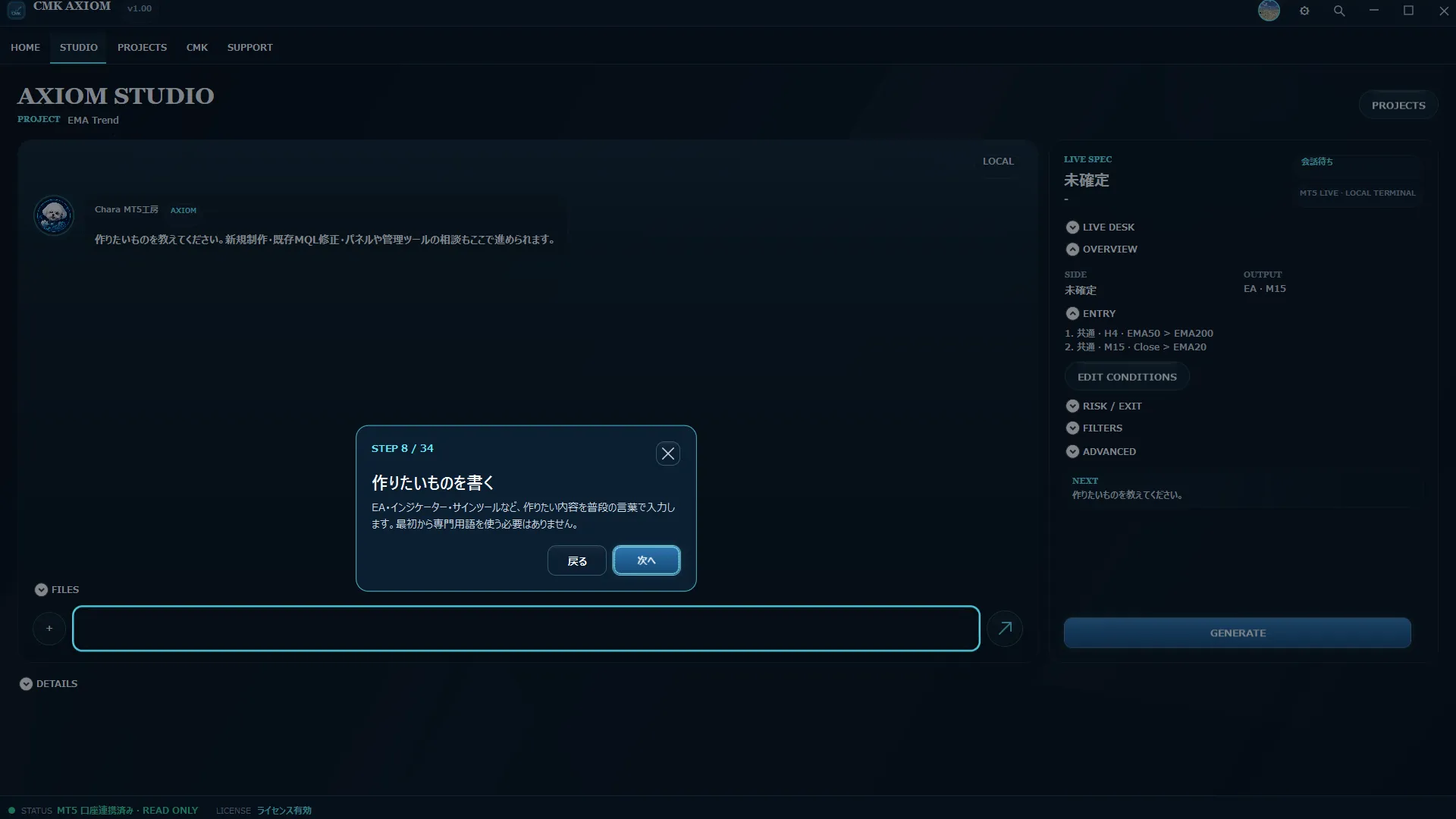Click the send arrow icon
1456x819 pixels.
1005,628
